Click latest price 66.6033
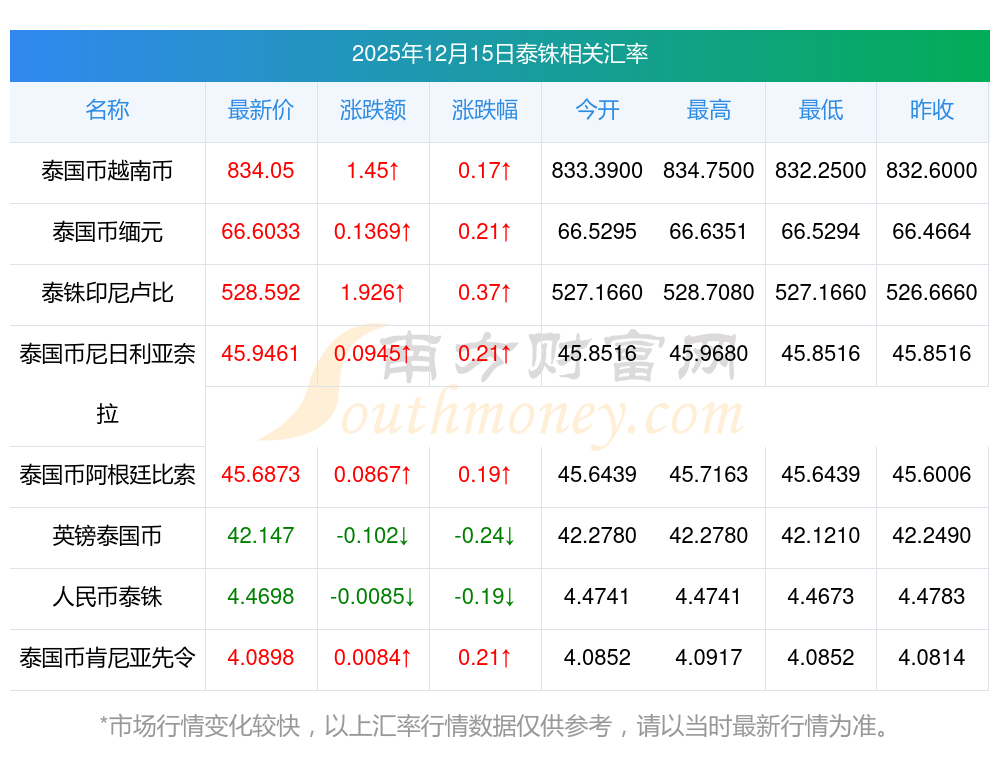The width and height of the screenshot is (1000, 757). point(261,232)
